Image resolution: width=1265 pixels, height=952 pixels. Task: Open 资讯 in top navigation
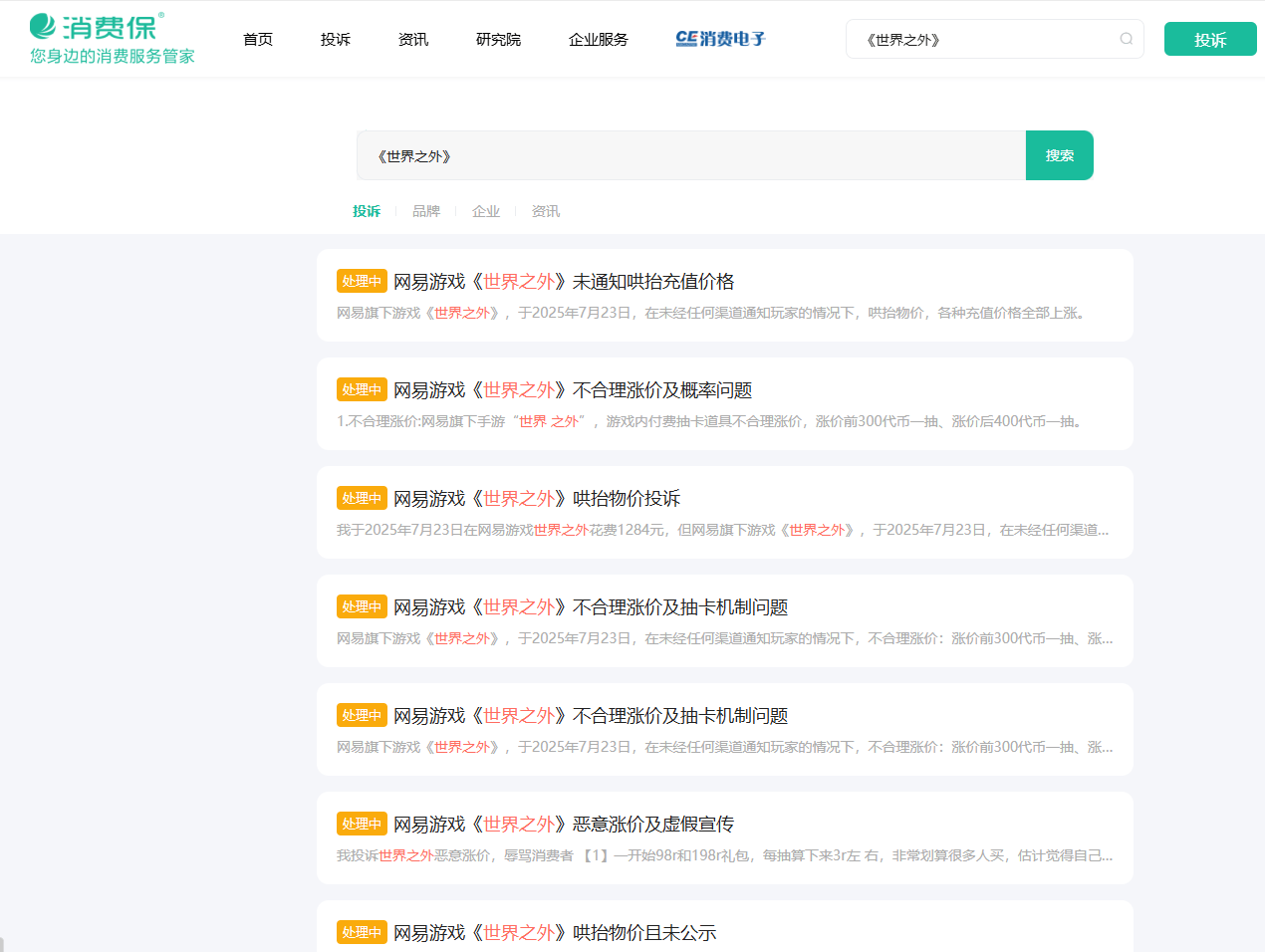tap(413, 40)
